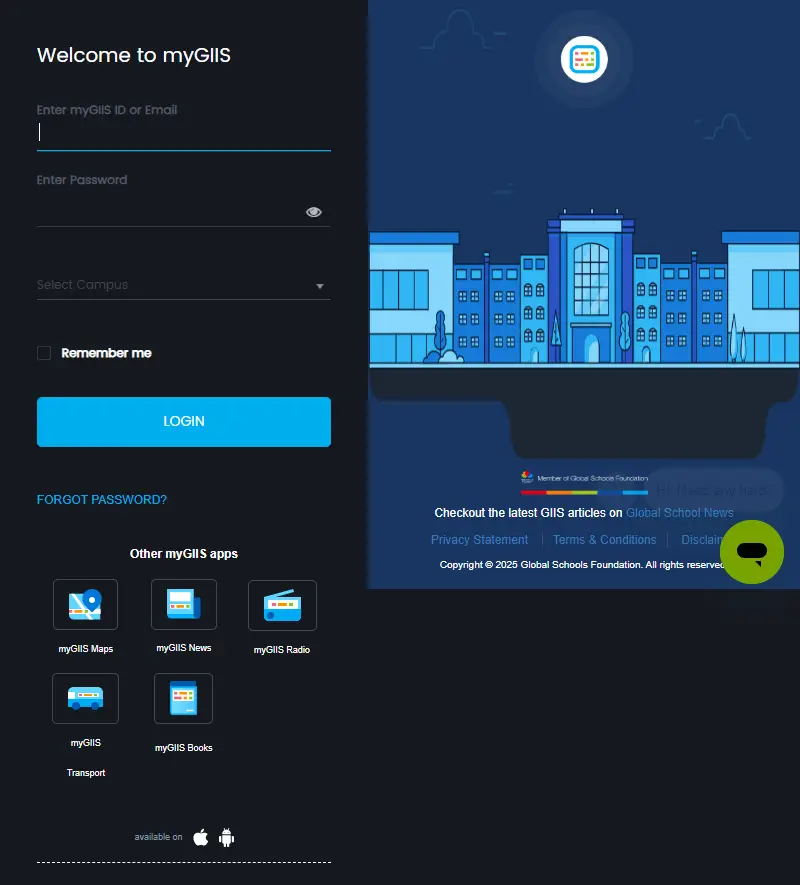This screenshot has width=800, height=885.
Task: Click the myGIIS Maps label
Action: pyautogui.click(x=86, y=649)
